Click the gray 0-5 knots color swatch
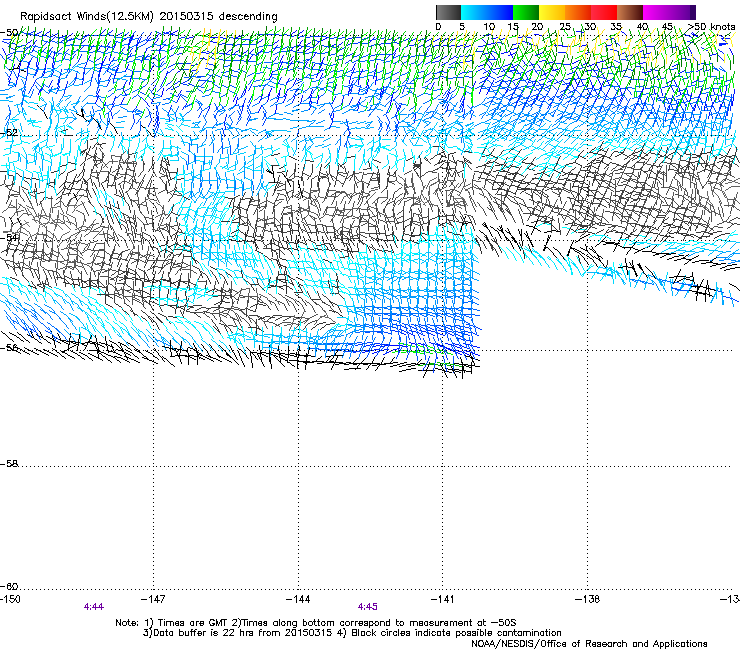The height and width of the screenshot is (650, 740). point(448,12)
